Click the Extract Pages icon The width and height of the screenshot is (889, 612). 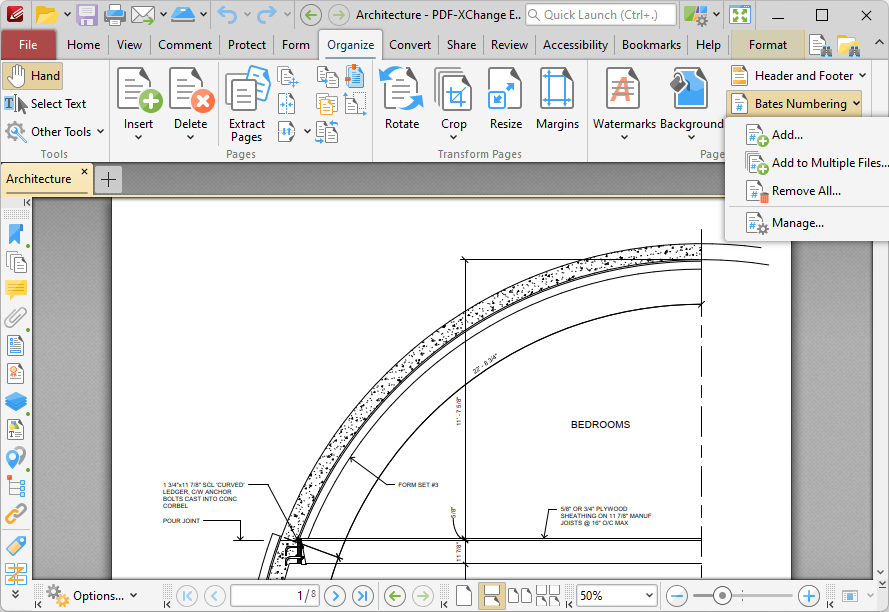point(247,88)
